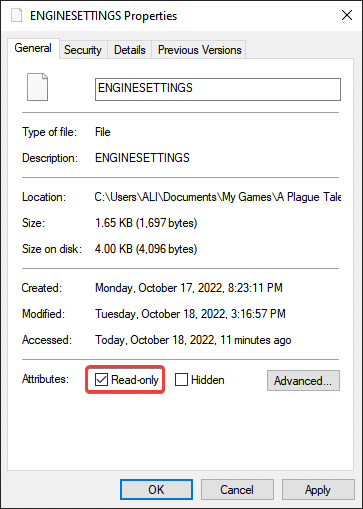
Task: Click the small file icon in title bar
Action: pyautogui.click(x=16, y=15)
